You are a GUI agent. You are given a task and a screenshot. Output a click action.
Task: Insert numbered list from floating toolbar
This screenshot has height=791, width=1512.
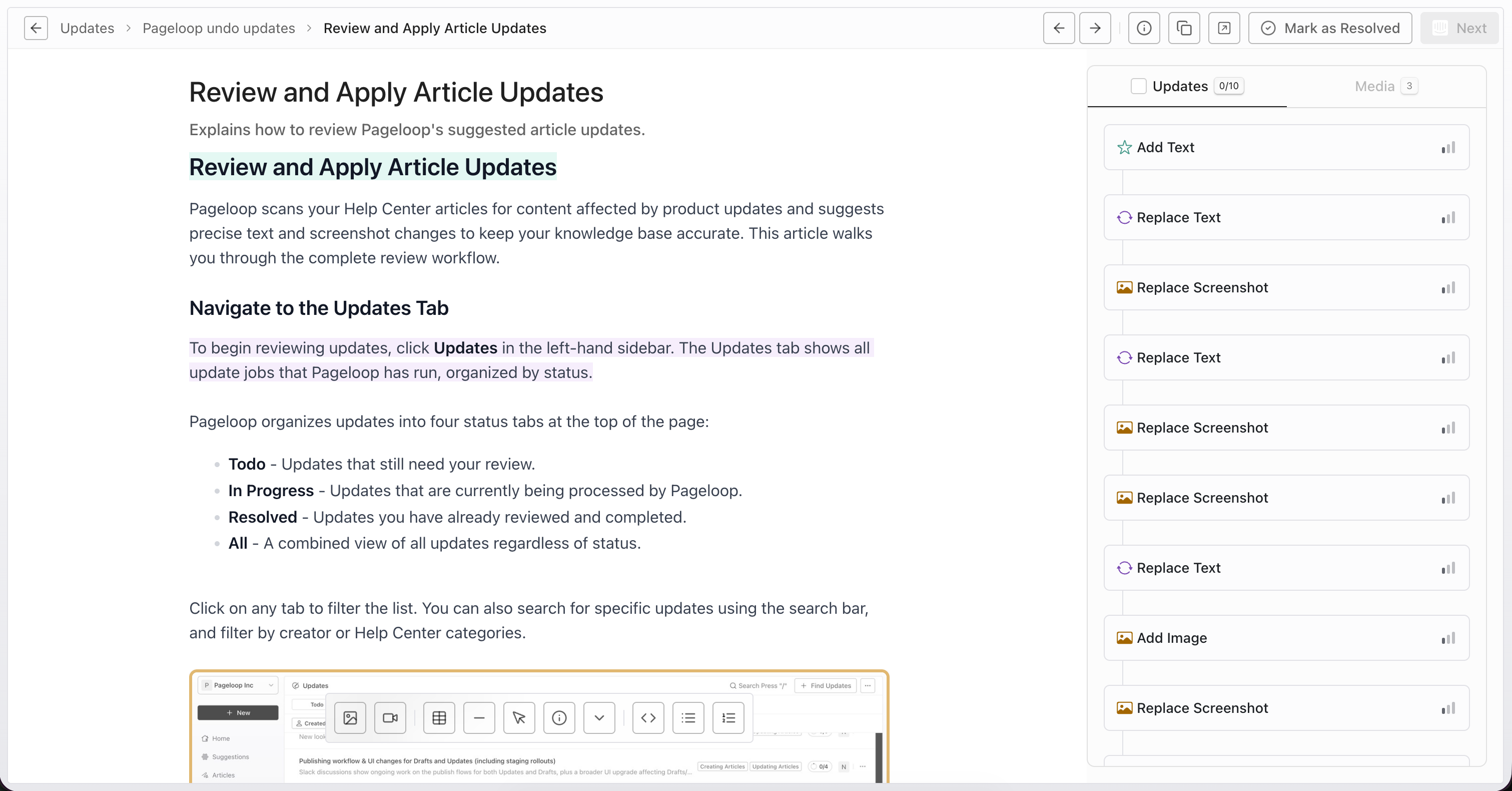tap(728, 717)
